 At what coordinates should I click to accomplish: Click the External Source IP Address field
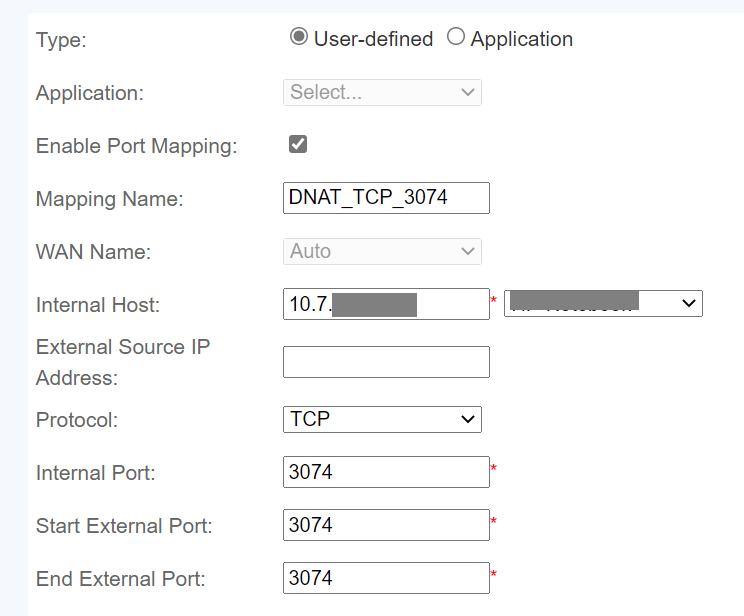click(386, 362)
